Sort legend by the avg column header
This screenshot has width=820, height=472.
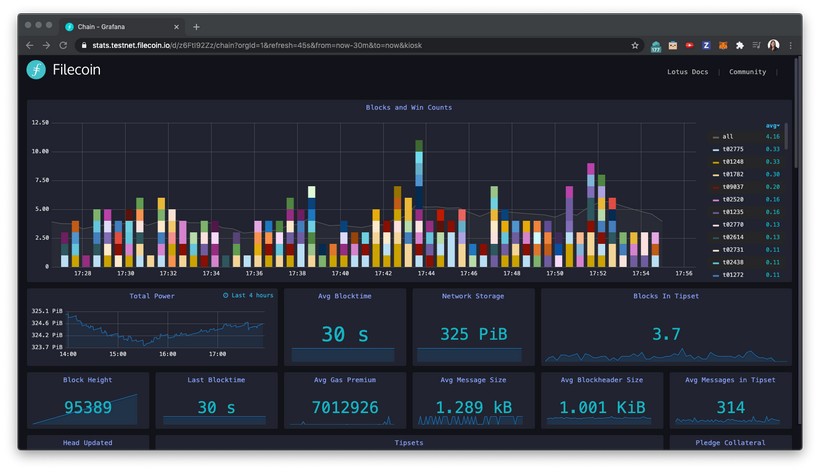772,125
